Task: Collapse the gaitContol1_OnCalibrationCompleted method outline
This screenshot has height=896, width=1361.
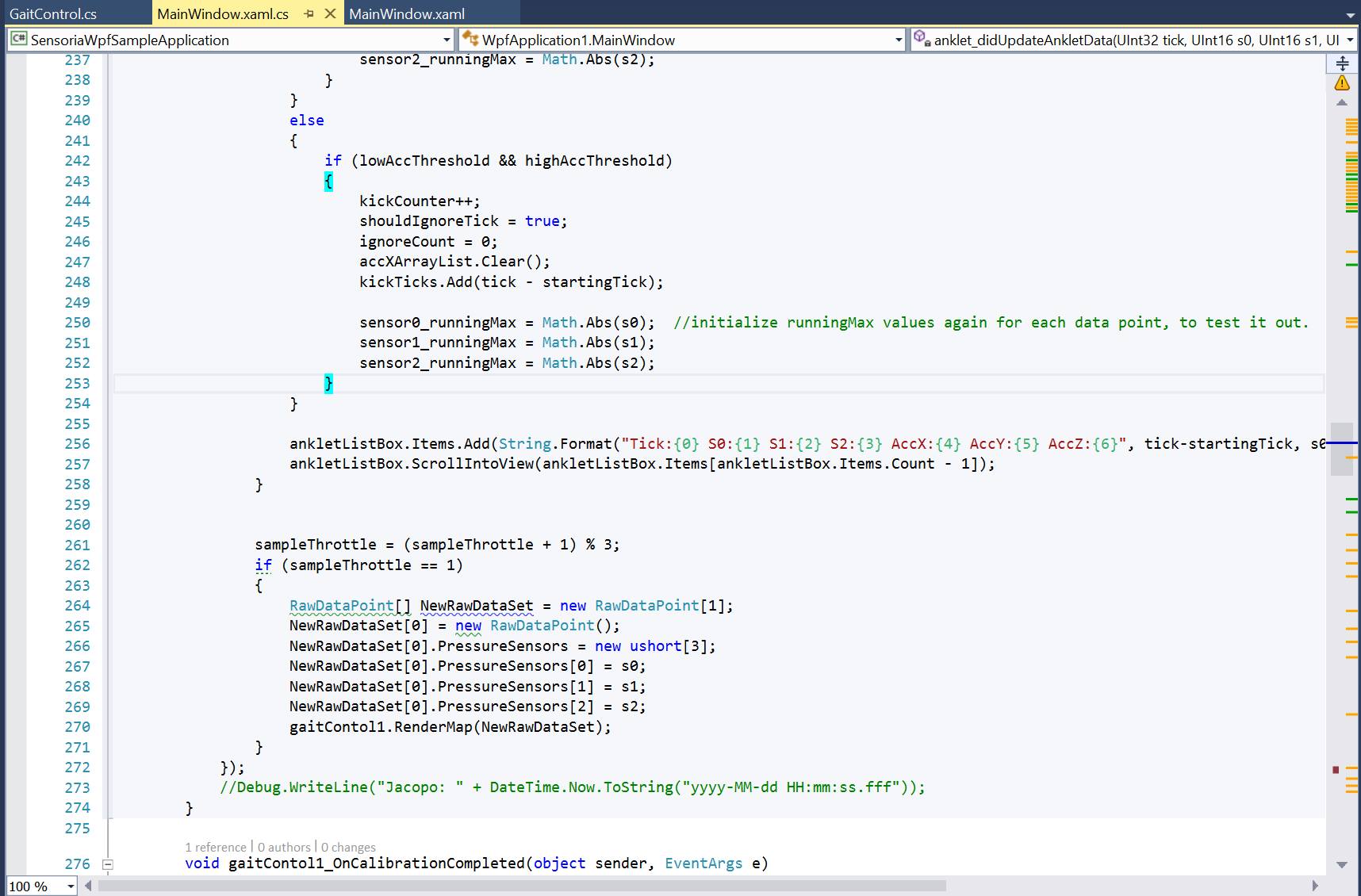Action: (108, 864)
